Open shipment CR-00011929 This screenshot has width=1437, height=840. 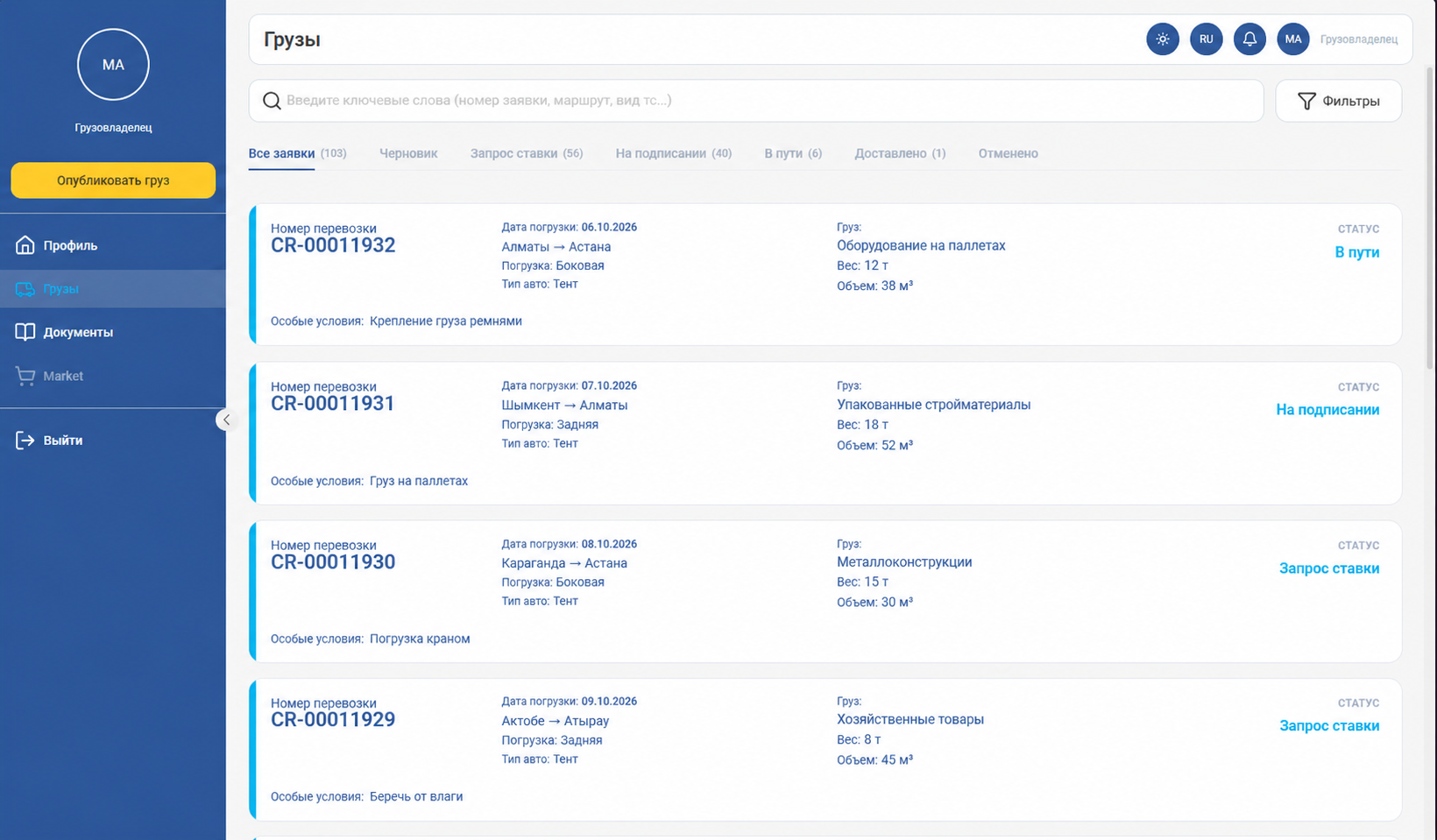point(333,720)
